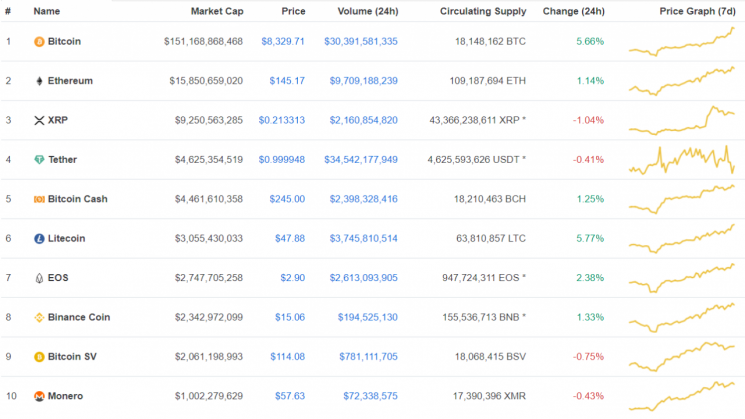Click Bitcoin Cash price $245.00
Viewport: 745px width, 419px height.
click(x=287, y=200)
